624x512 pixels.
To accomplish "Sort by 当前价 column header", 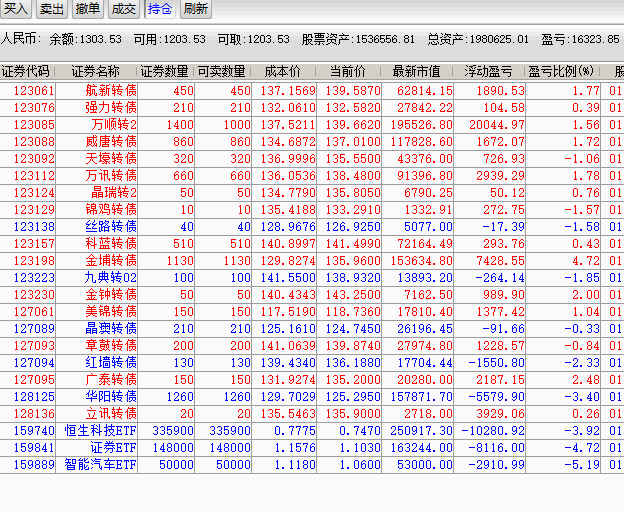I will tap(348, 72).
